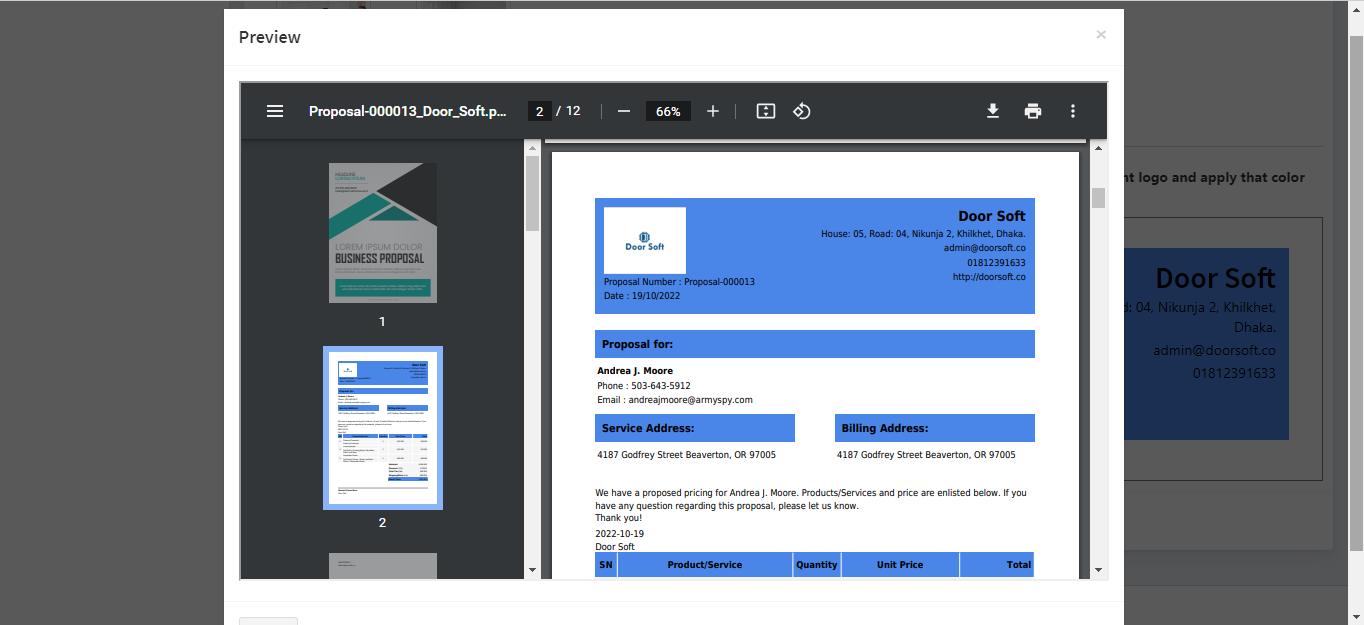Click the zoom in plus icon
Image resolution: width=1364 pixels, height=625 pixels.
[x=713, y=111]
